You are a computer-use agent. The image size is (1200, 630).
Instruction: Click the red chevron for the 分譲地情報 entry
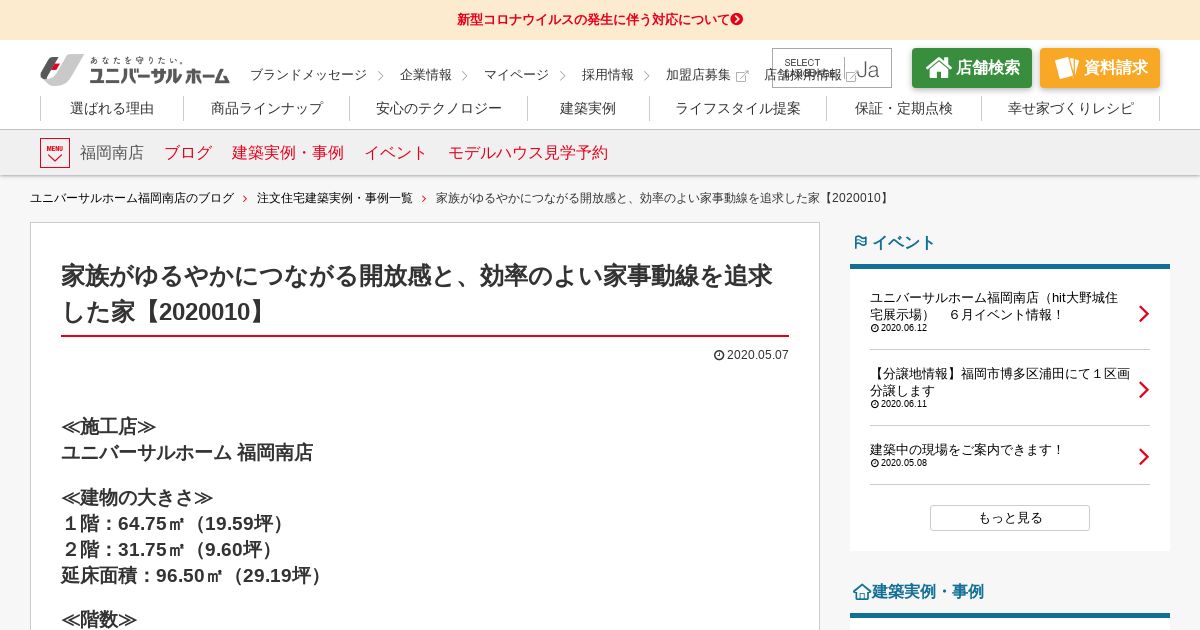pos(1144,390)
